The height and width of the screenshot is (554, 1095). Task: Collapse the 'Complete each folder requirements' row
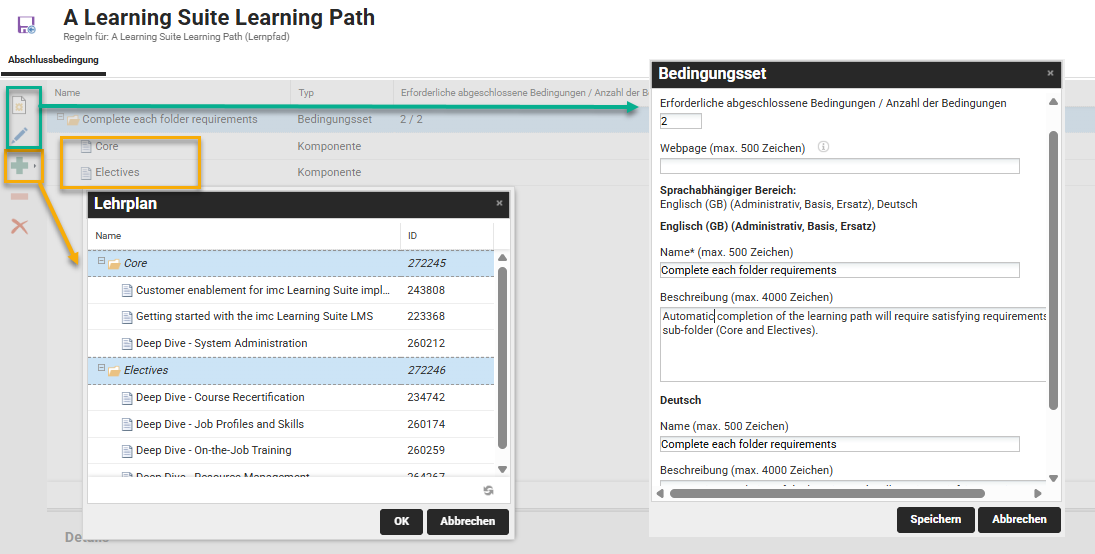pos(61,118)
